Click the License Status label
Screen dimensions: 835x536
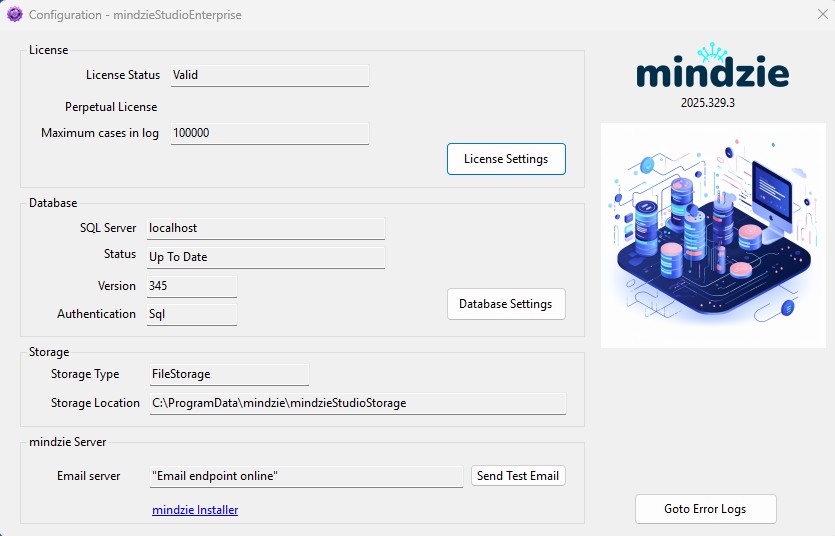click(123, 75)
